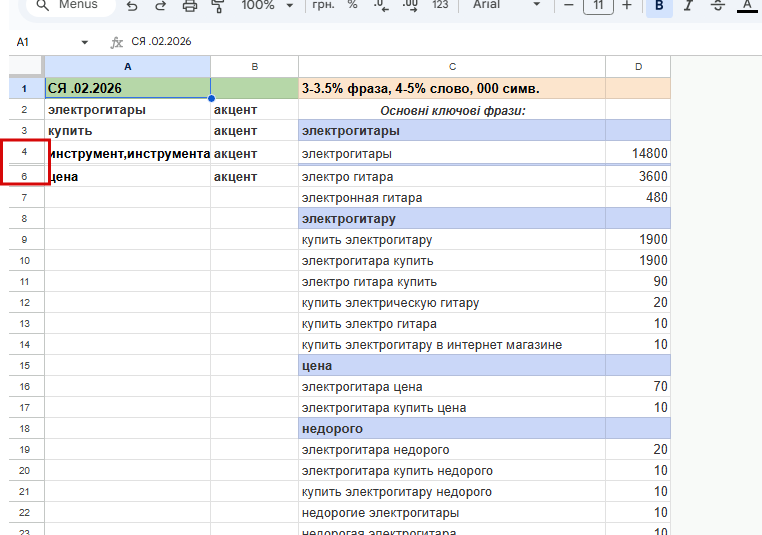
Task: Click the Redo arrow icon
Action: [x=161, y=6]
